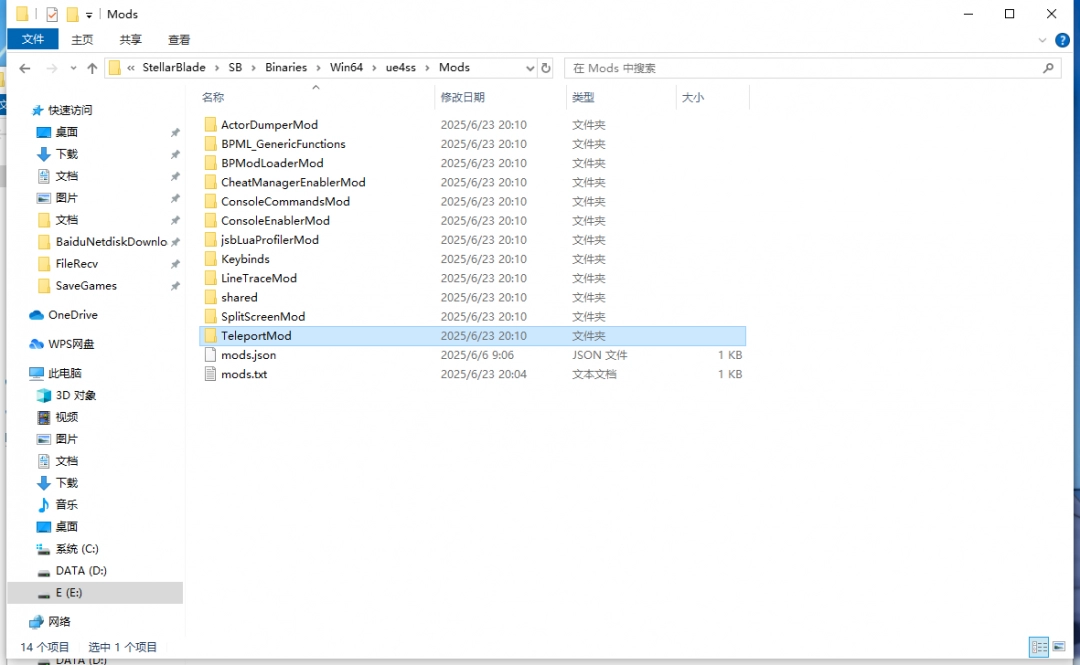Expand hidden breadcrumb path chevrons
1080x665 pixels.
click(131, 68)
